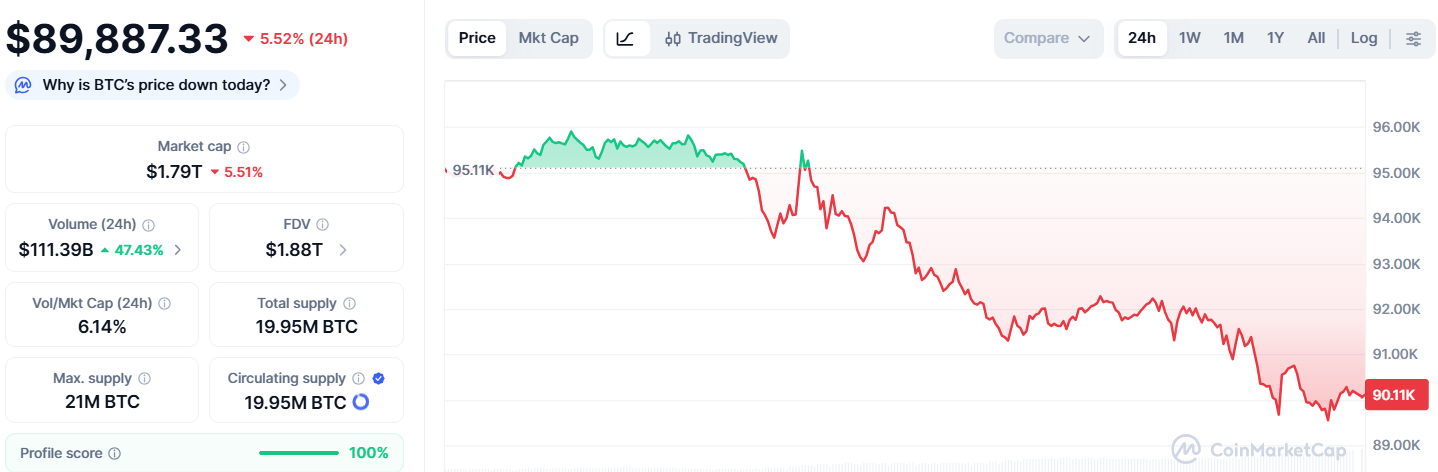Screen dimensions: 1438x472
Task: Switch to Mkt Cap tab
Action: (x=548, y=39)
